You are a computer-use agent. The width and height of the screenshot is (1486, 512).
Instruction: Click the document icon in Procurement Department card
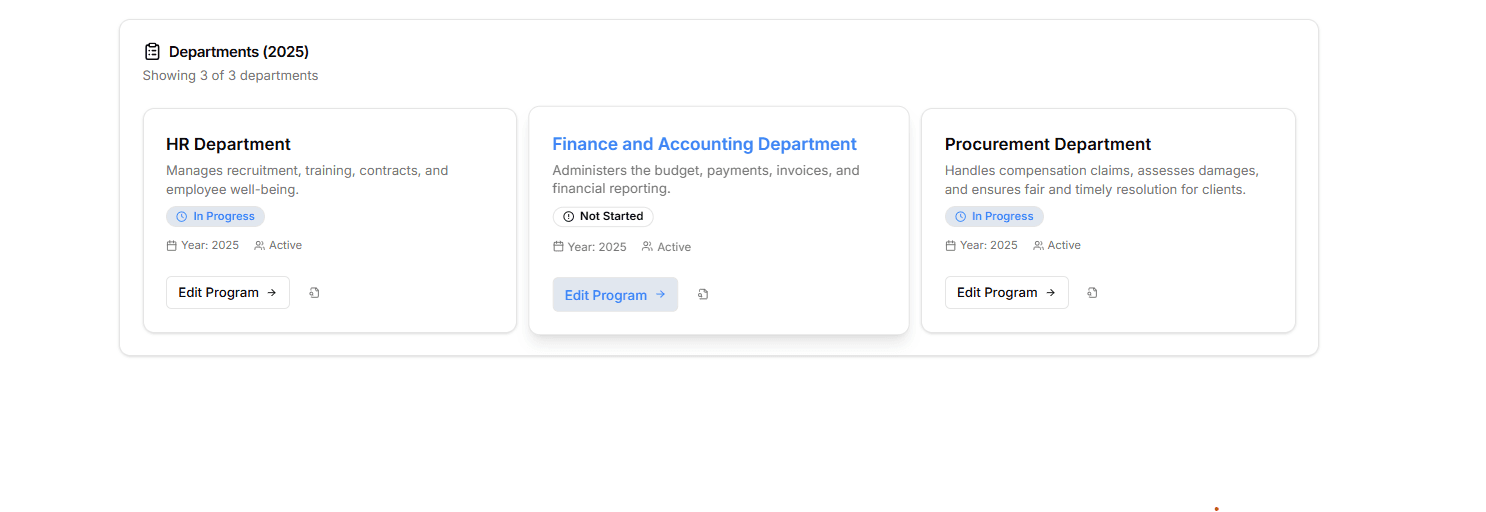pos(1092,293)
